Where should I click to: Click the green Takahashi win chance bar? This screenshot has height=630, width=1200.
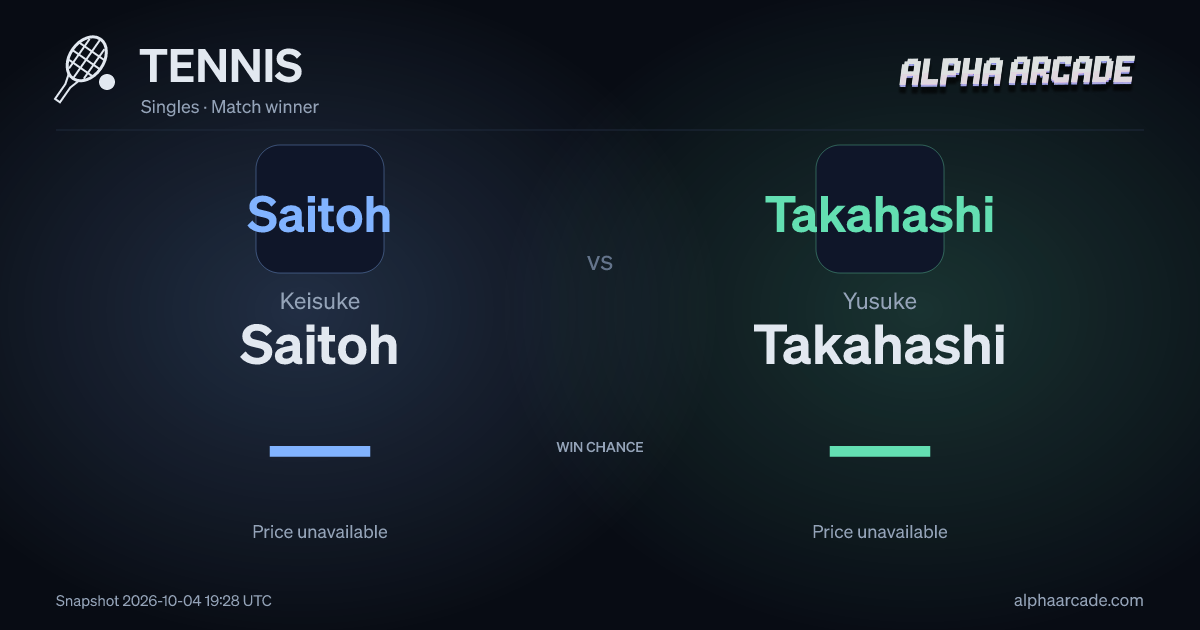pos(880,451)
